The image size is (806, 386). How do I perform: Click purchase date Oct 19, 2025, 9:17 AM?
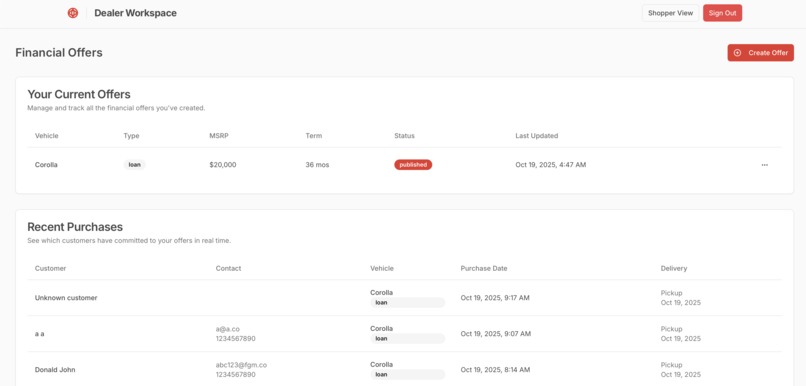click(x=495, y=298)
